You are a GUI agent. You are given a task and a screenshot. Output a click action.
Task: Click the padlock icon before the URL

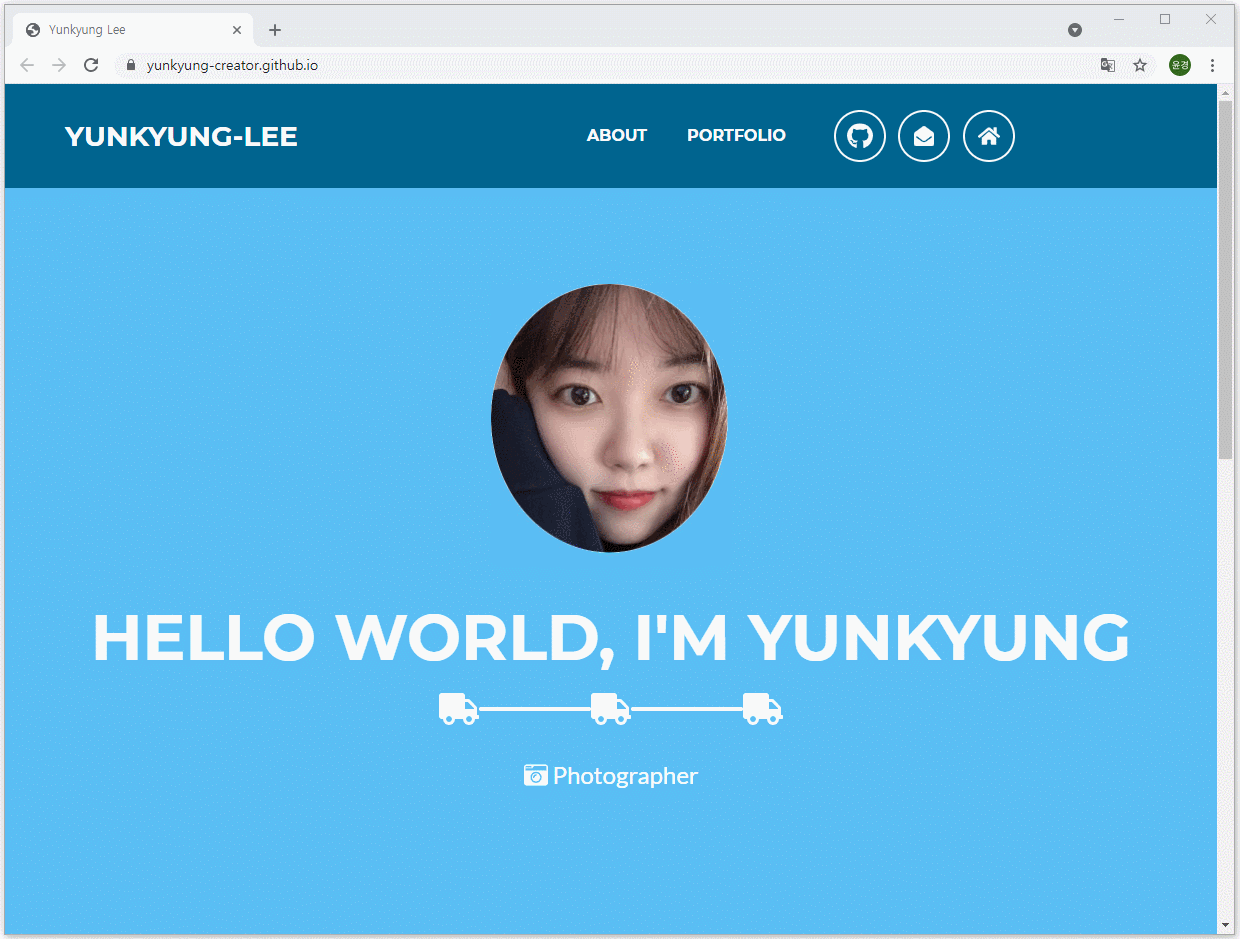point(130,65)
